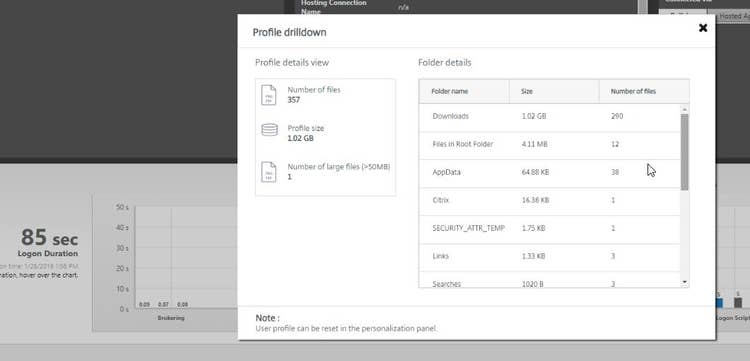
Task: Click the 1.02 GB size of Downloads
Action: (x=534, y=116)
